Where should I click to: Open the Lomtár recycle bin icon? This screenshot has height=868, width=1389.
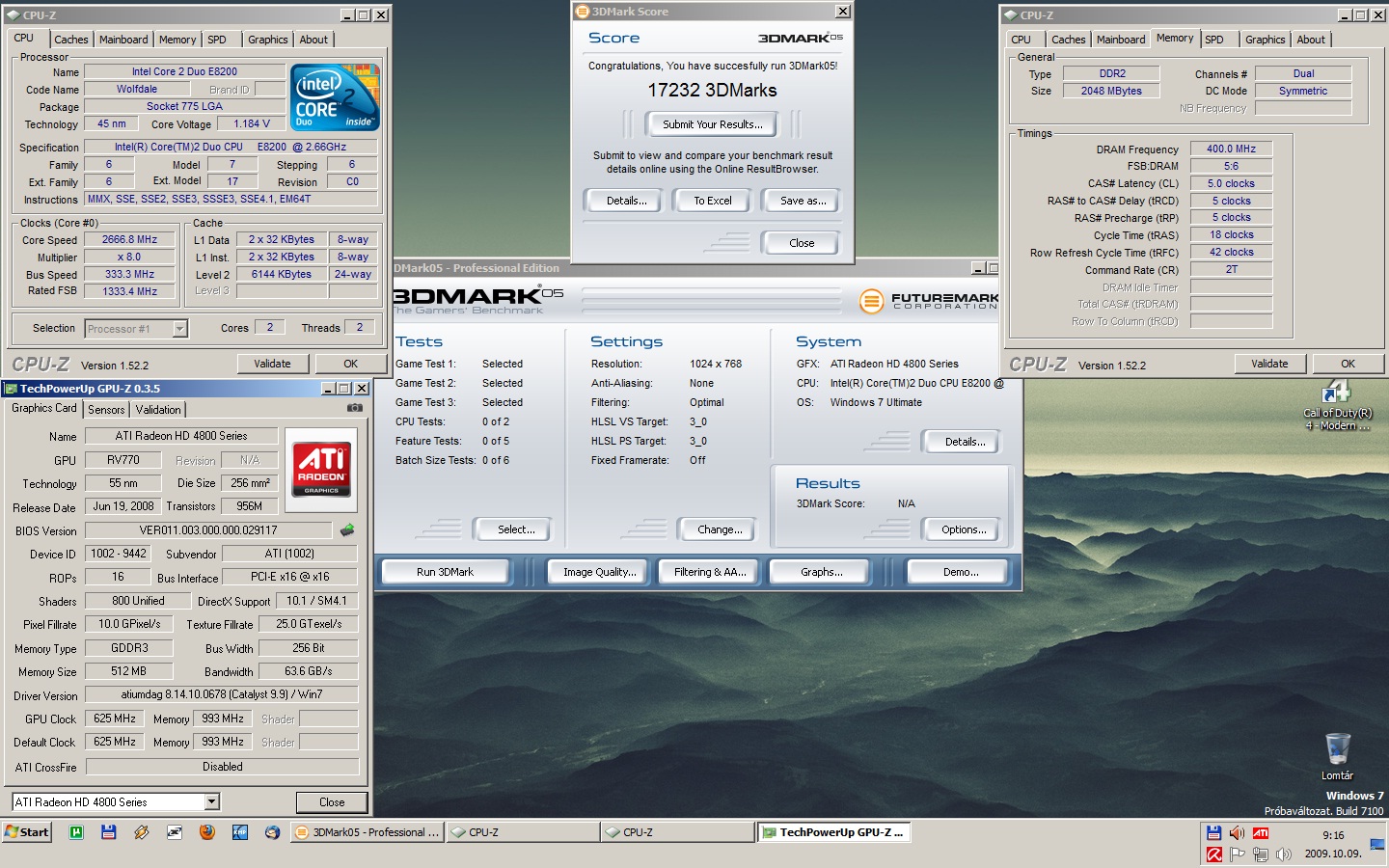pyautogui.click(x=1337, y=756)
